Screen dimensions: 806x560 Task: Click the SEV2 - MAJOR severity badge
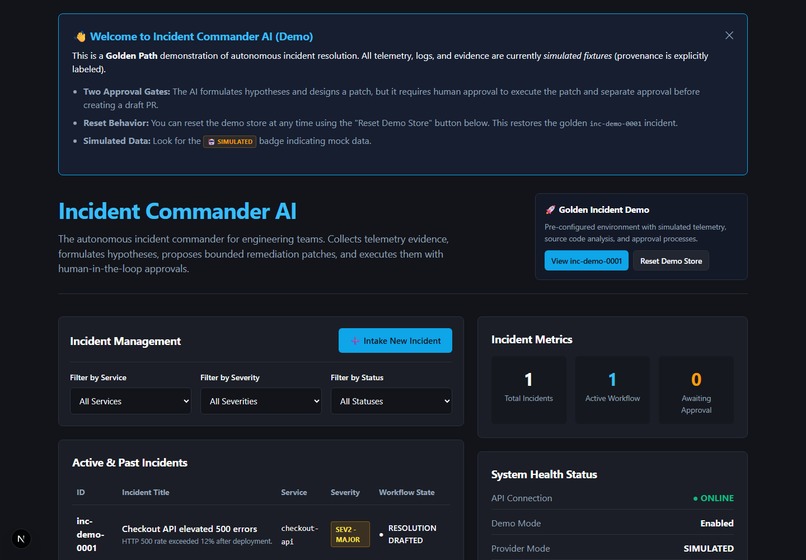(x=350, y=534)
